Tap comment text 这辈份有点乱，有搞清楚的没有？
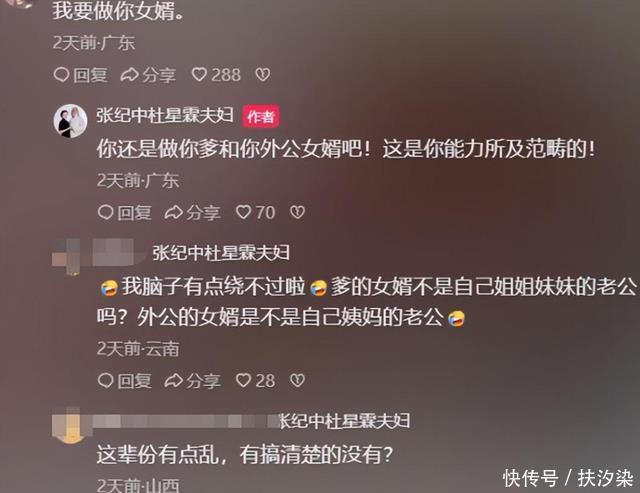Screen dimensions: 640x493 (245, 454)
